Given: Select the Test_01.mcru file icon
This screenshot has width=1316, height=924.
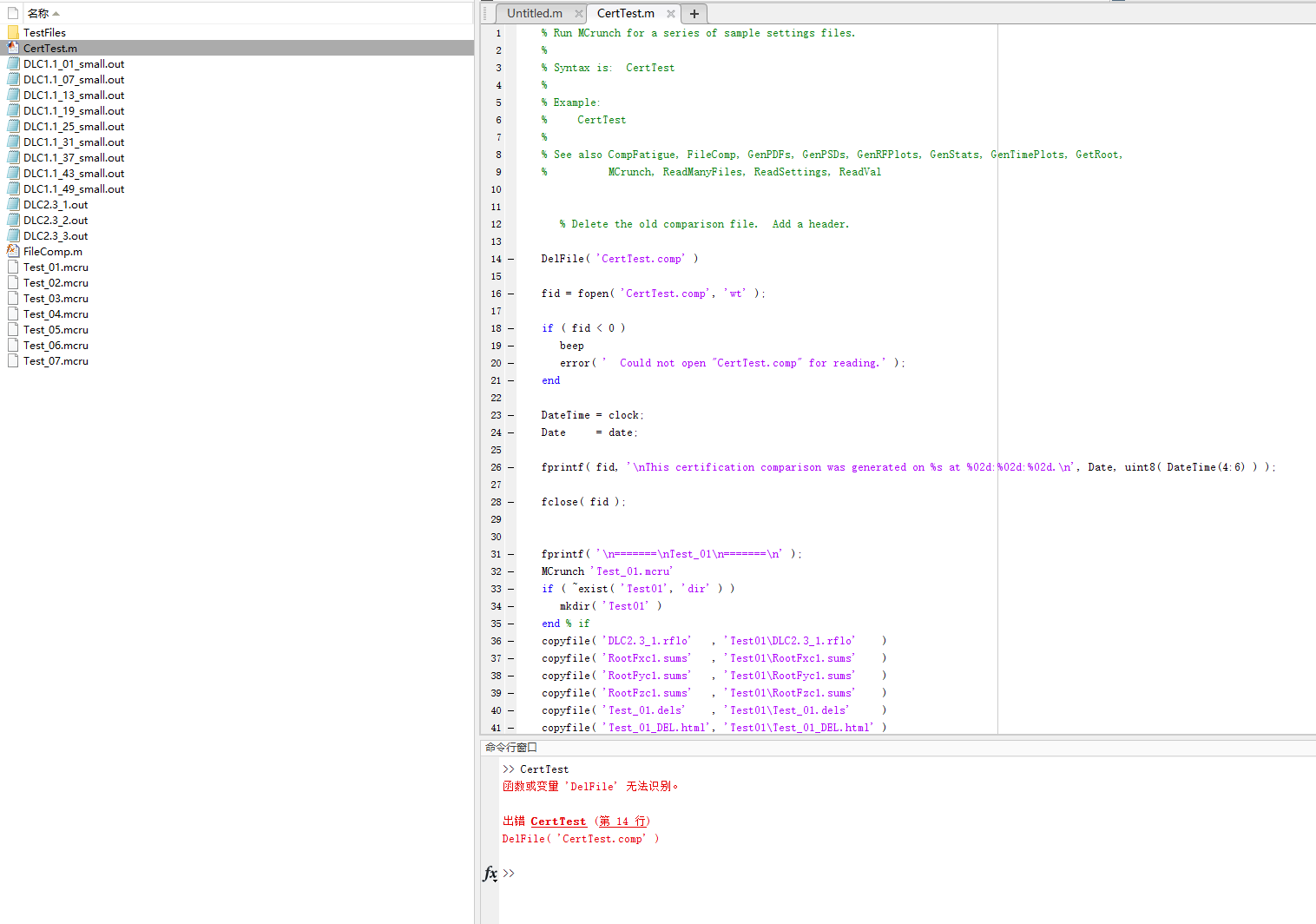Looking at the screenshot, I should pos(11,267).
